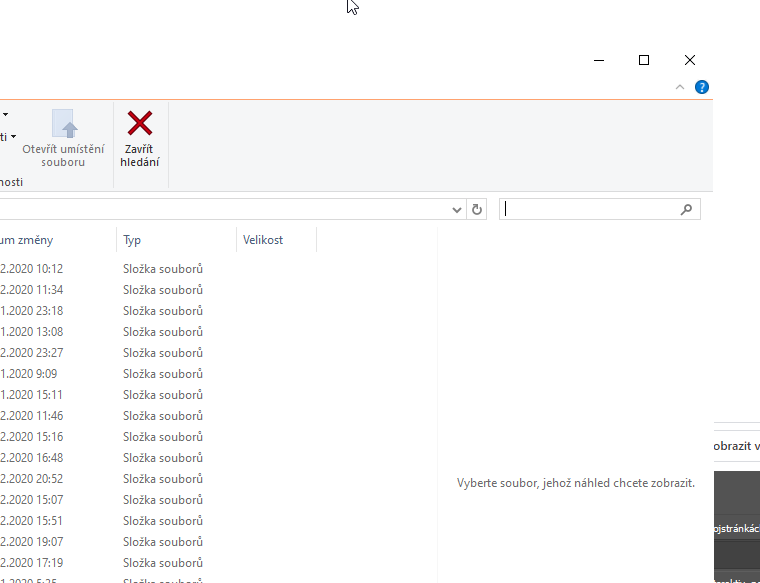The image size is (760, 583).
Task: Select row dated 1.2020 9:09
Action: click(x=158, y=374)
